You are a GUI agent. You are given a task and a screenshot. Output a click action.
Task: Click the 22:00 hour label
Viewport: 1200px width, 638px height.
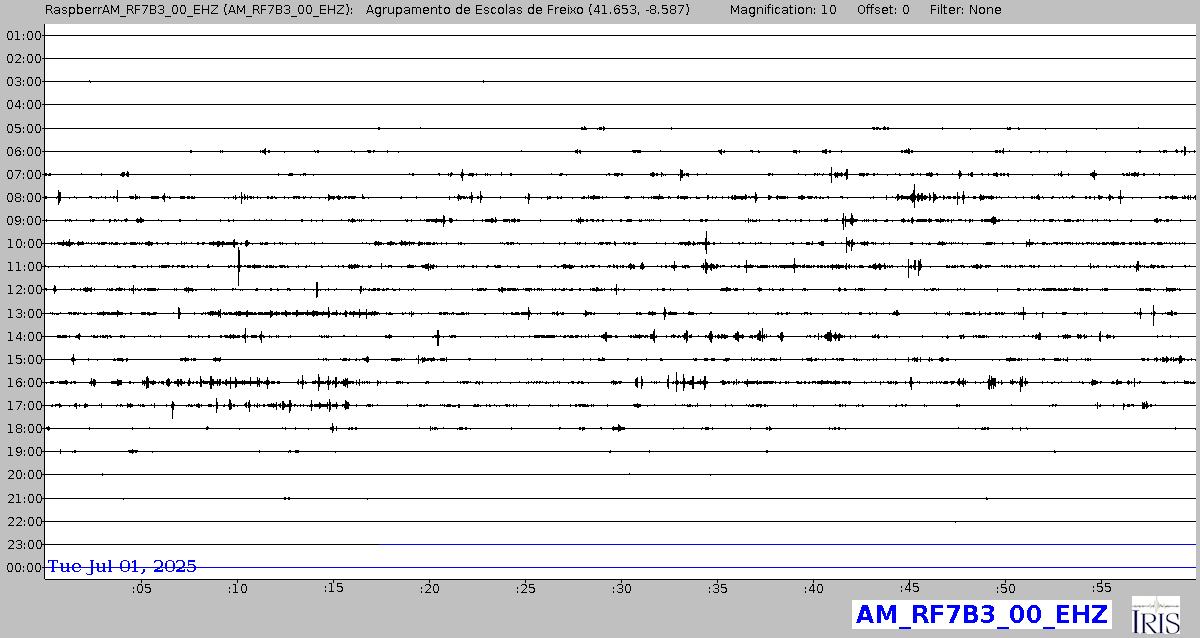pyautogui.click(x=23, y=521)
